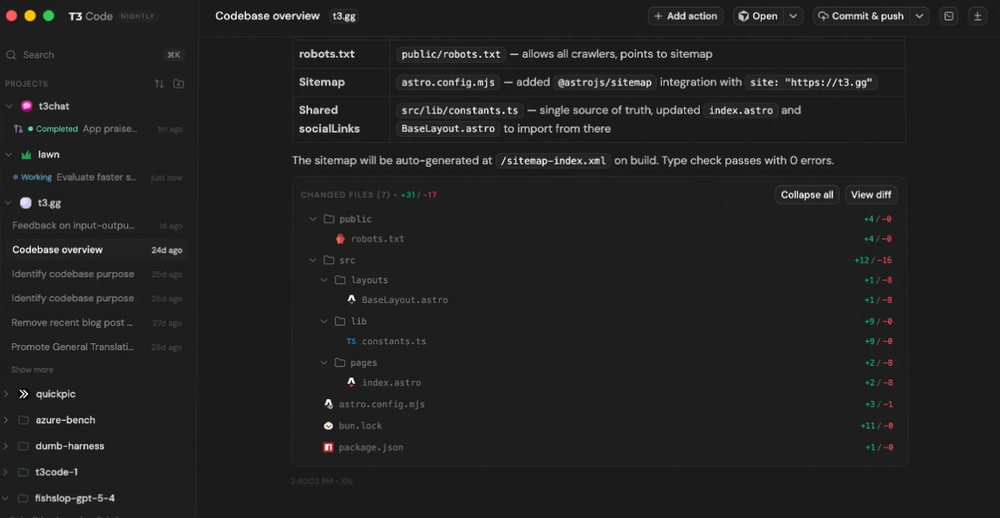Open the Commit & push dropdown arrow
This screenshot has height=518, width=1000.
(920, 17)
